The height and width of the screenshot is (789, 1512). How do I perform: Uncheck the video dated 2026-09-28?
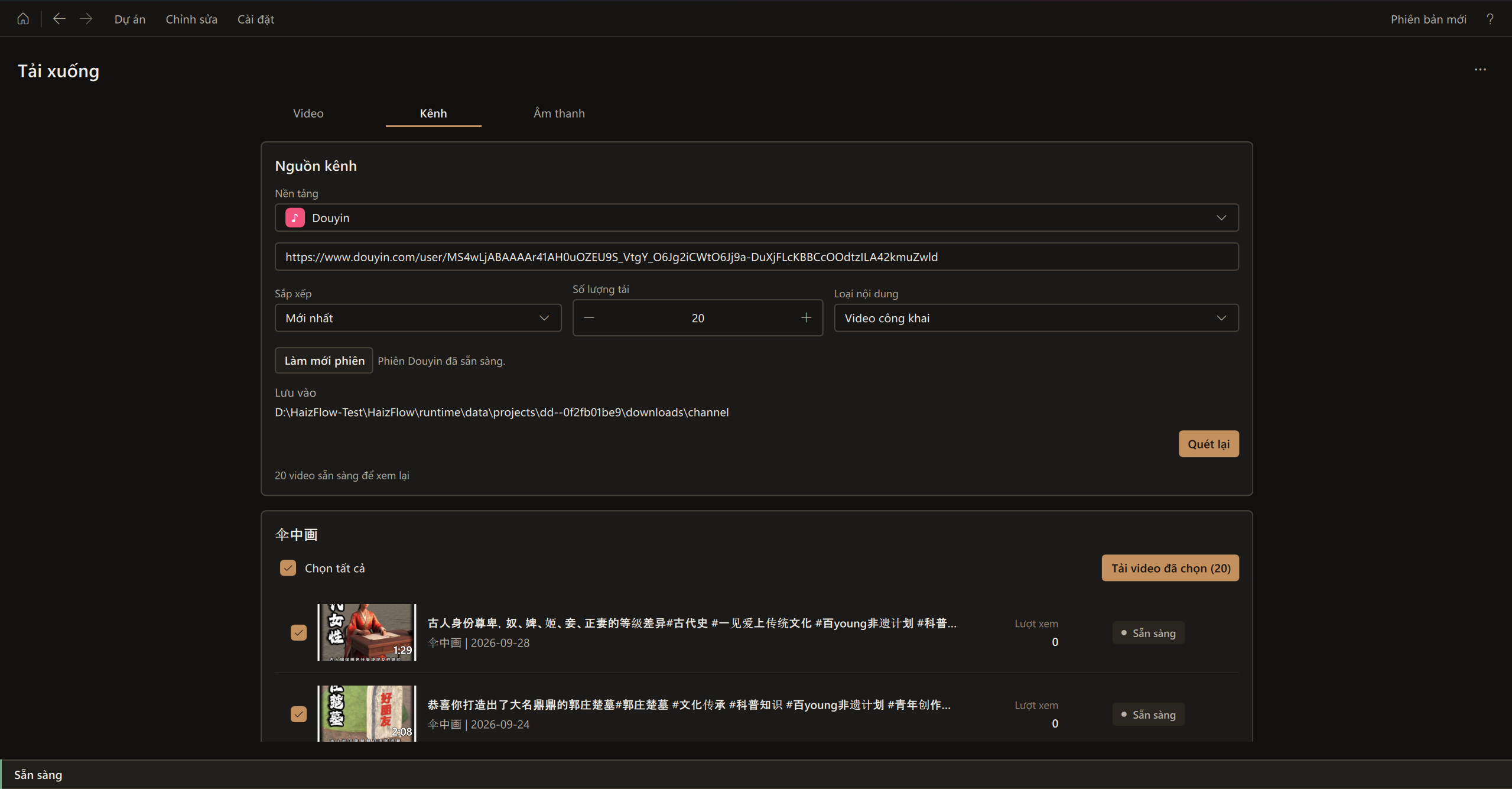[299, 632]
